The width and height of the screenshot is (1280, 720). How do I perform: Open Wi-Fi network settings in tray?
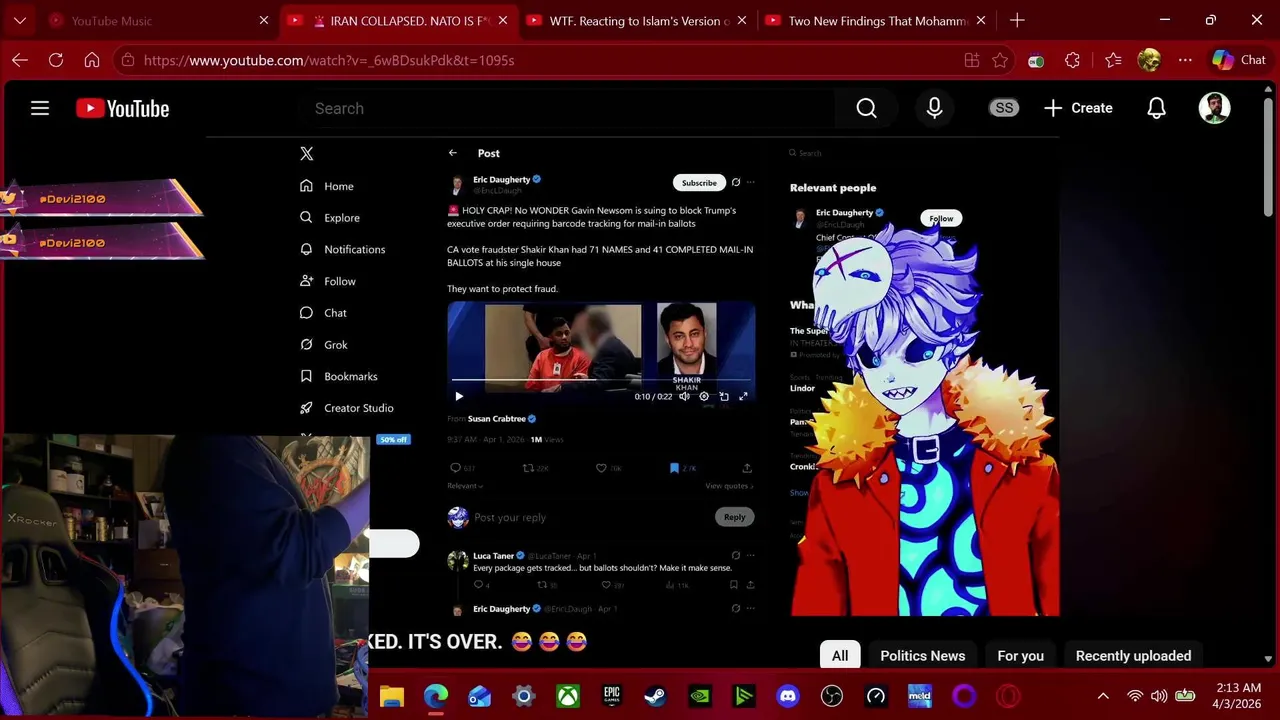1135,696
